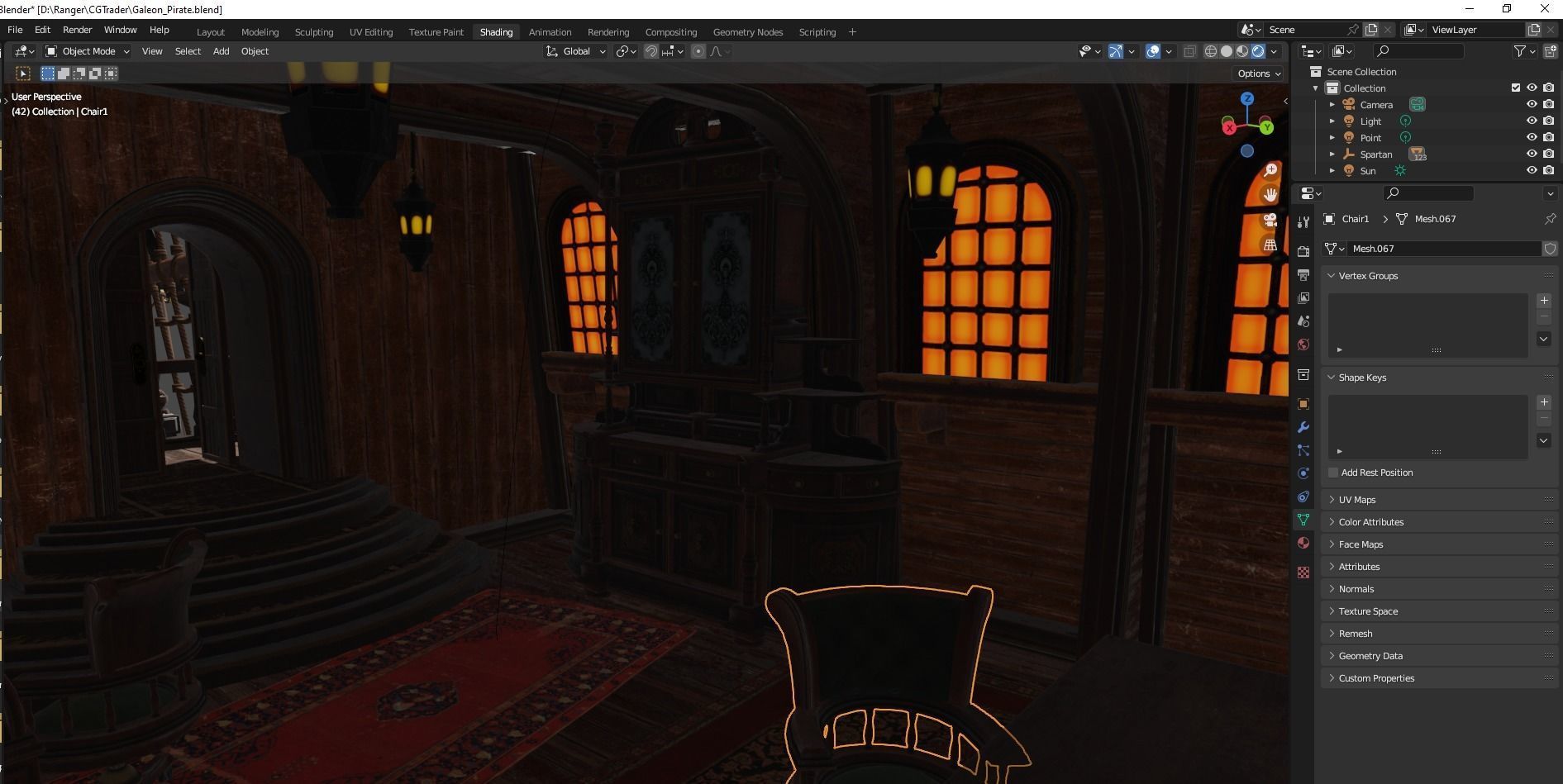
Task: Expand the Normals panel
Action: coord(1439,589)
